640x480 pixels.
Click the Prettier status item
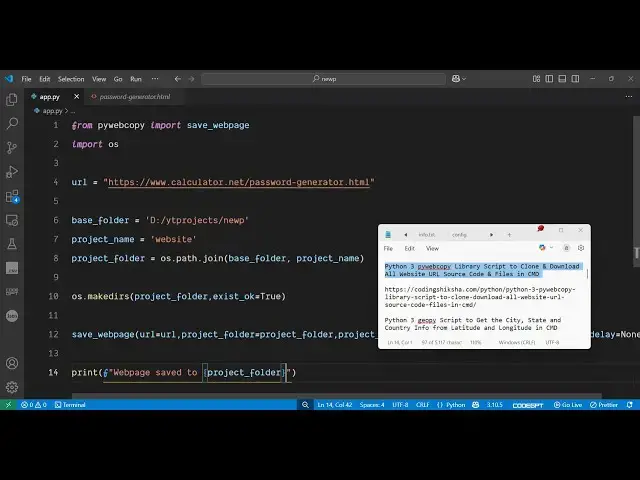(604, 405)
